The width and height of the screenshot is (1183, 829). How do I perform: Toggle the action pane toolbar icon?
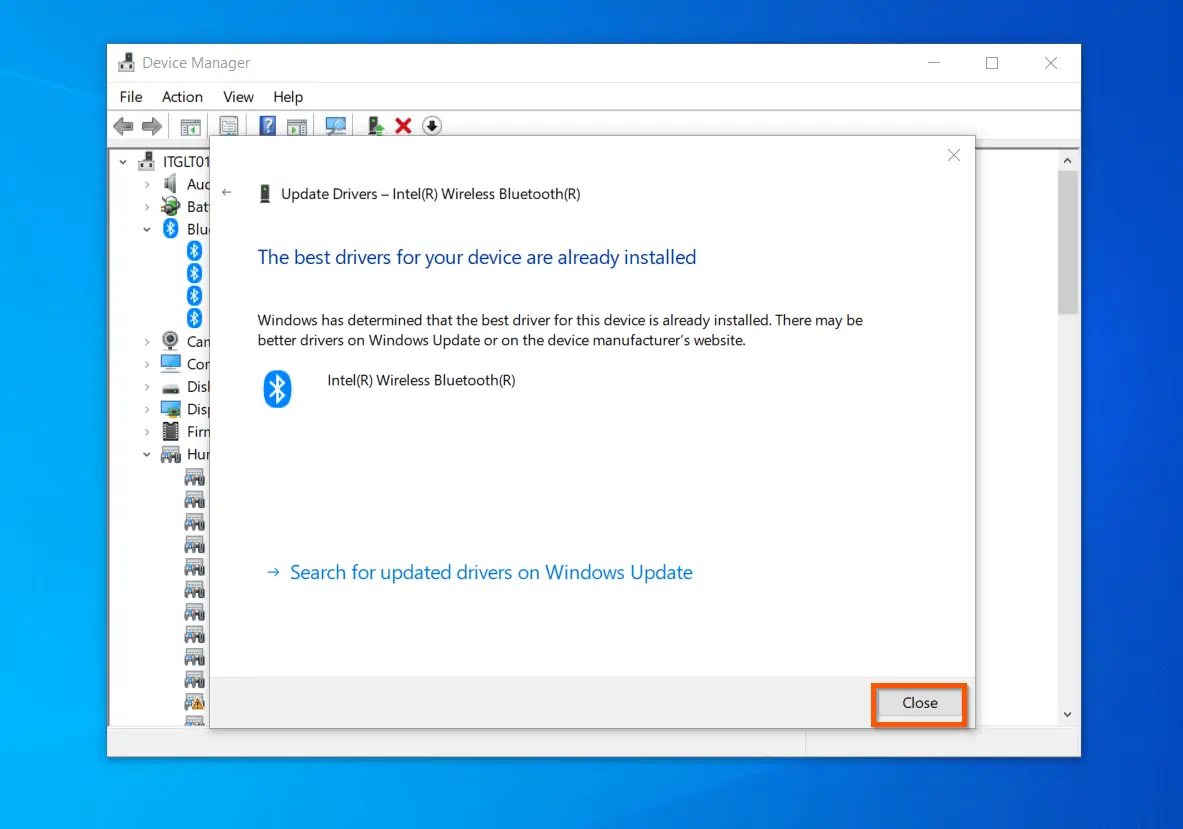297,127
